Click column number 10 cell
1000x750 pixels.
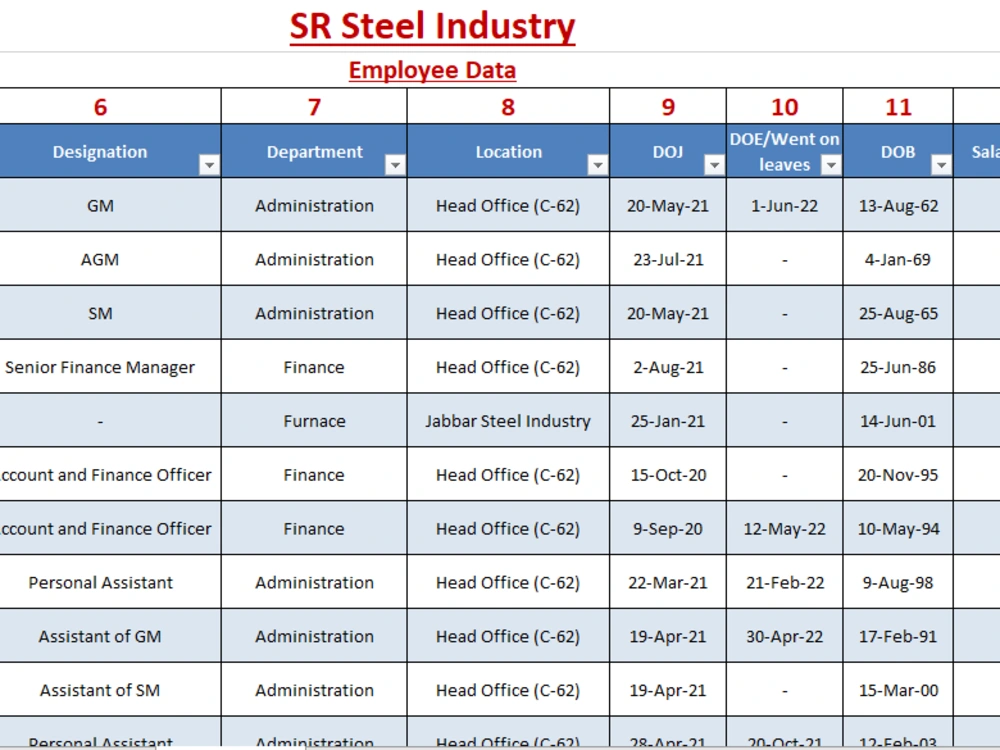[x=784, y=107]
